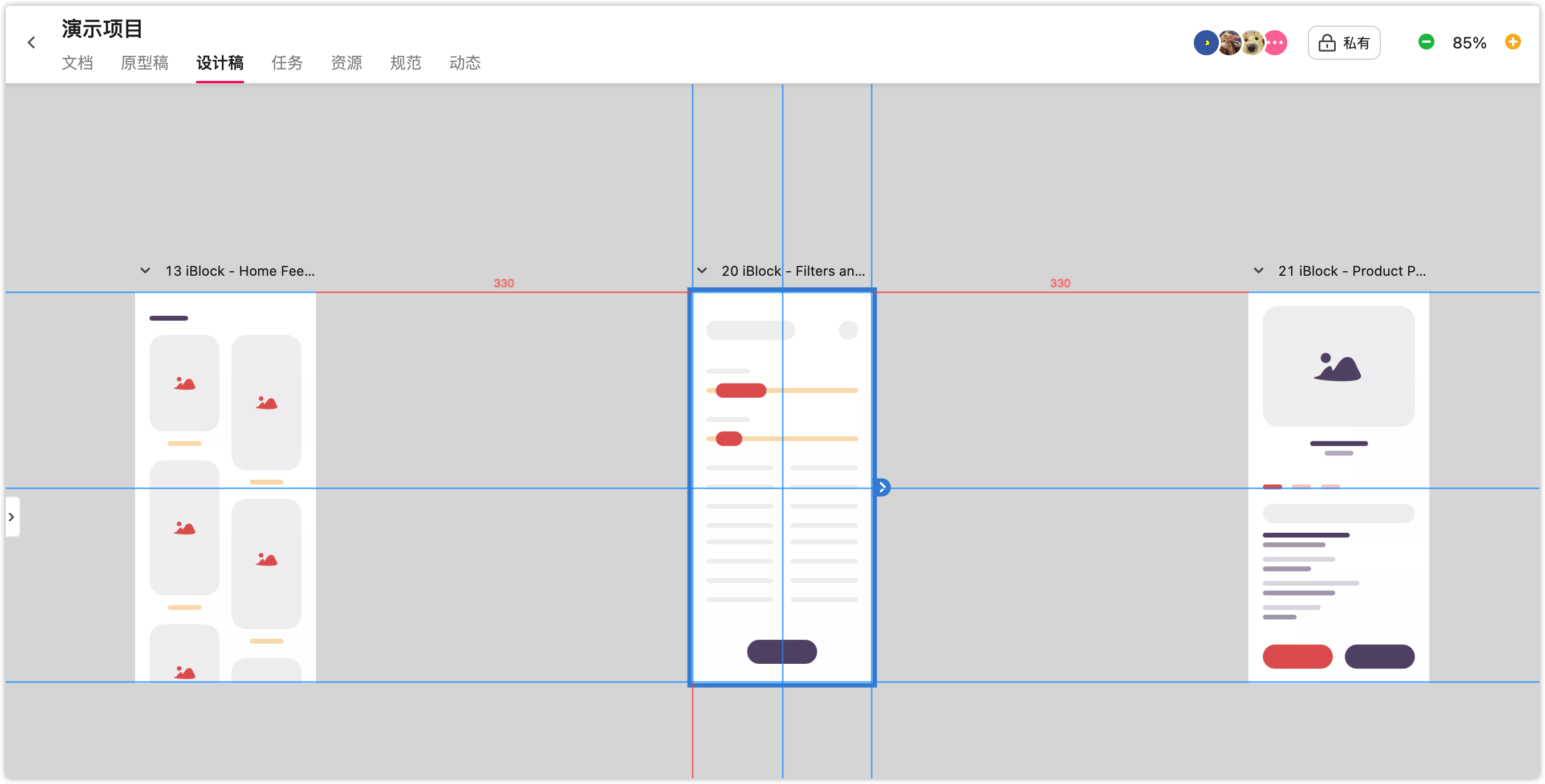Screen dimensions: 1545x784
Task: Click the green zoom out icon
Action: [x=1426, y=42]
